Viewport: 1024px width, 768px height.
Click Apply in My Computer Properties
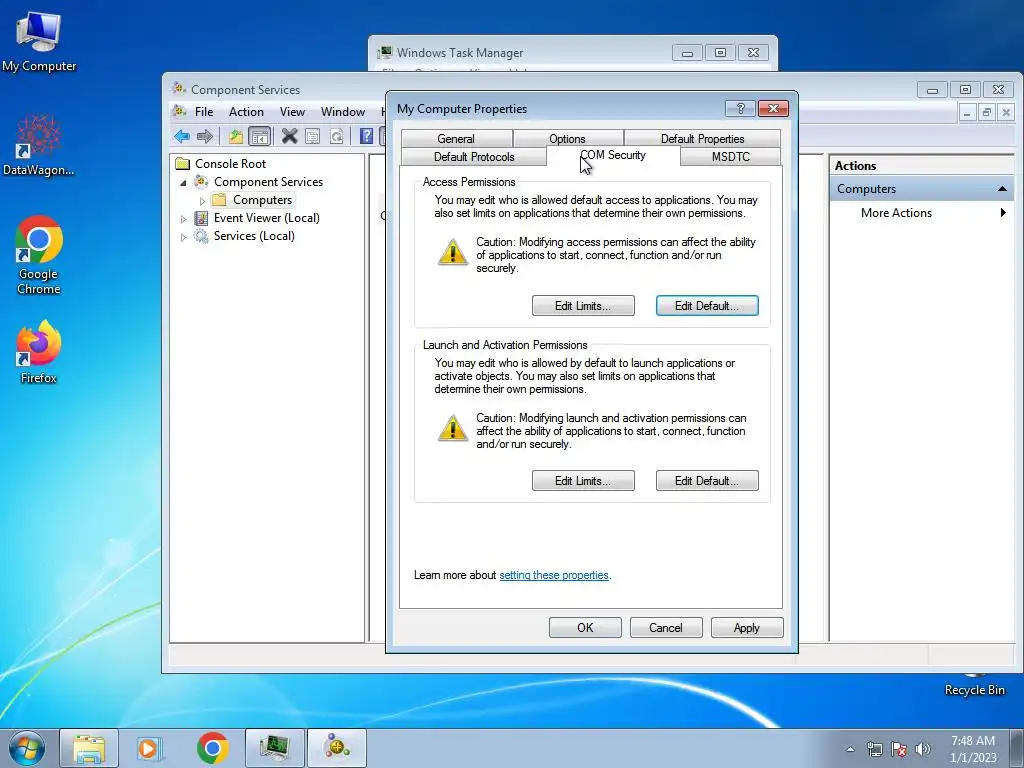point(747,628)
